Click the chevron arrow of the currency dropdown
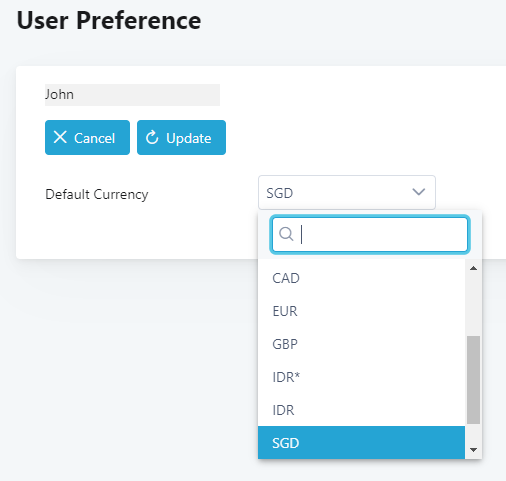Image resolution: width=506 pixels, height=481 pixels. pyautogui.click(x=419, y=192)
